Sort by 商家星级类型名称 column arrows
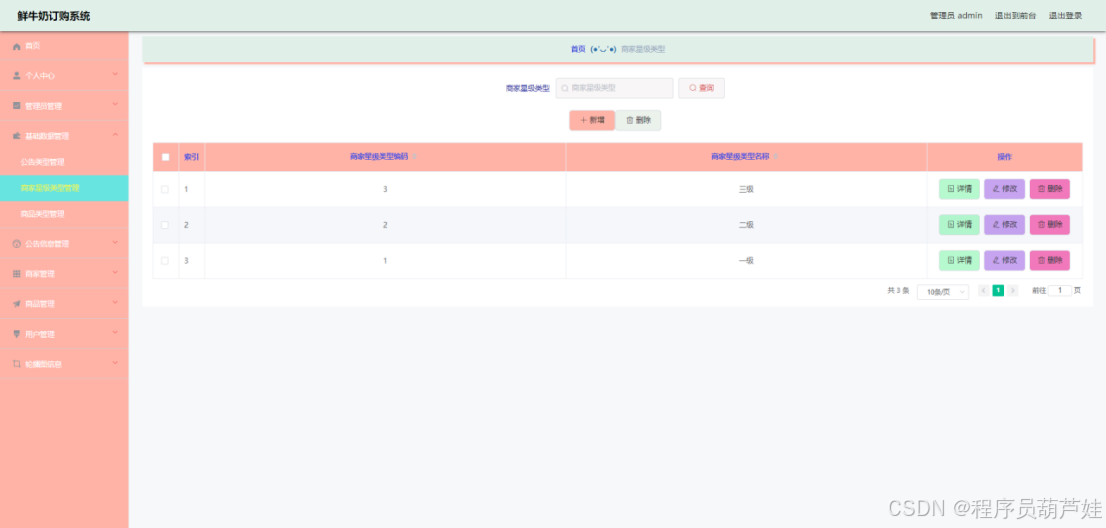Screen dimensions: 1106x528 pos(776,157)
